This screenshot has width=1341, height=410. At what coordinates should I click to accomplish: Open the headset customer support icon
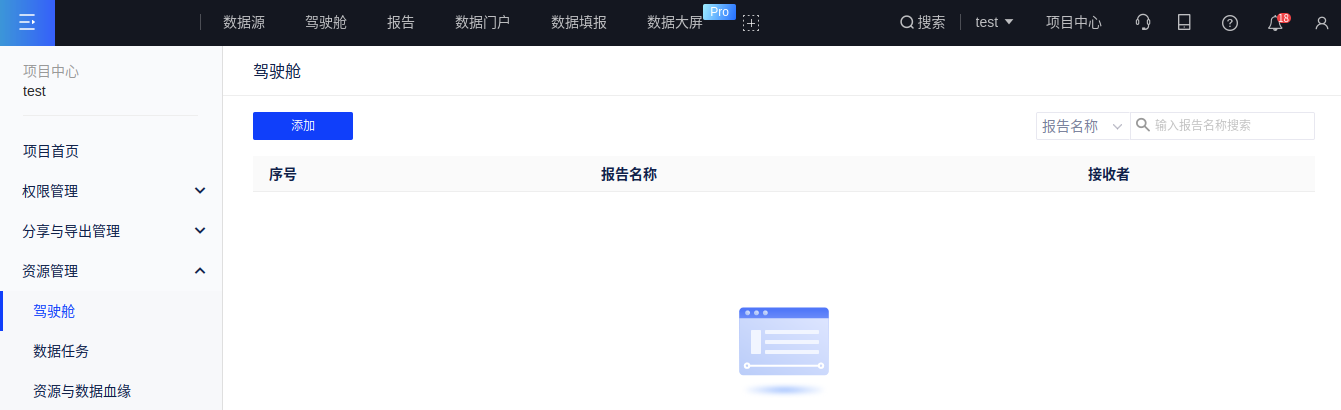click(x=1143, y=22)
